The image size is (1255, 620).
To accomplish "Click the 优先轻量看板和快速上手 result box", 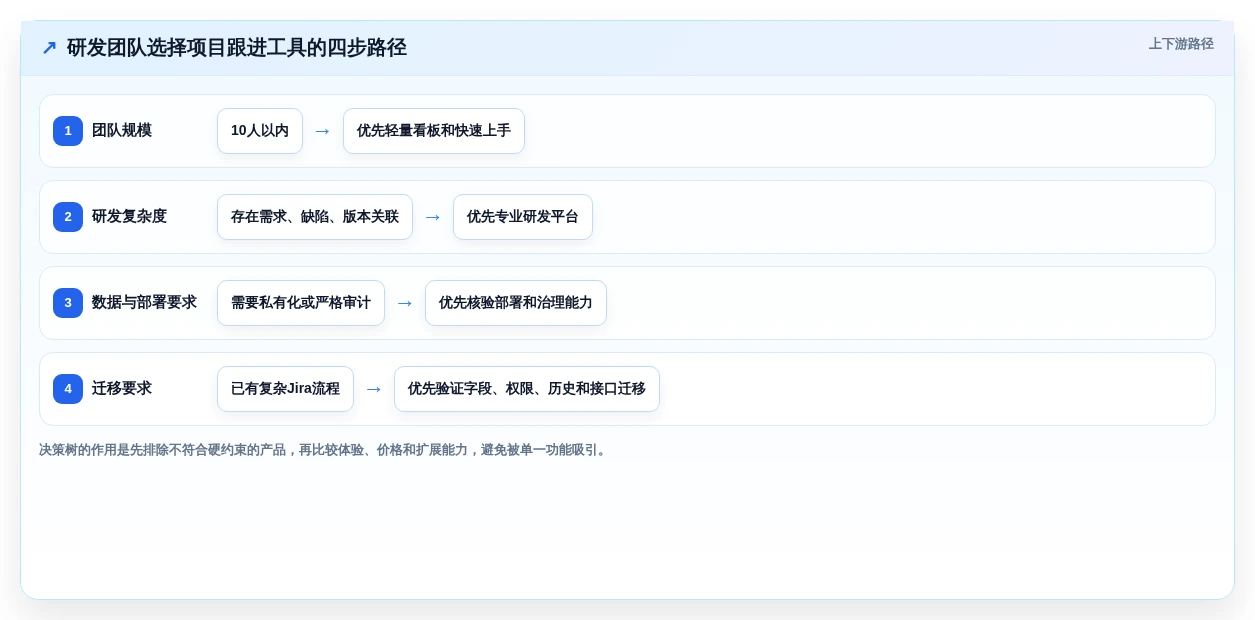I will point(434,131).
